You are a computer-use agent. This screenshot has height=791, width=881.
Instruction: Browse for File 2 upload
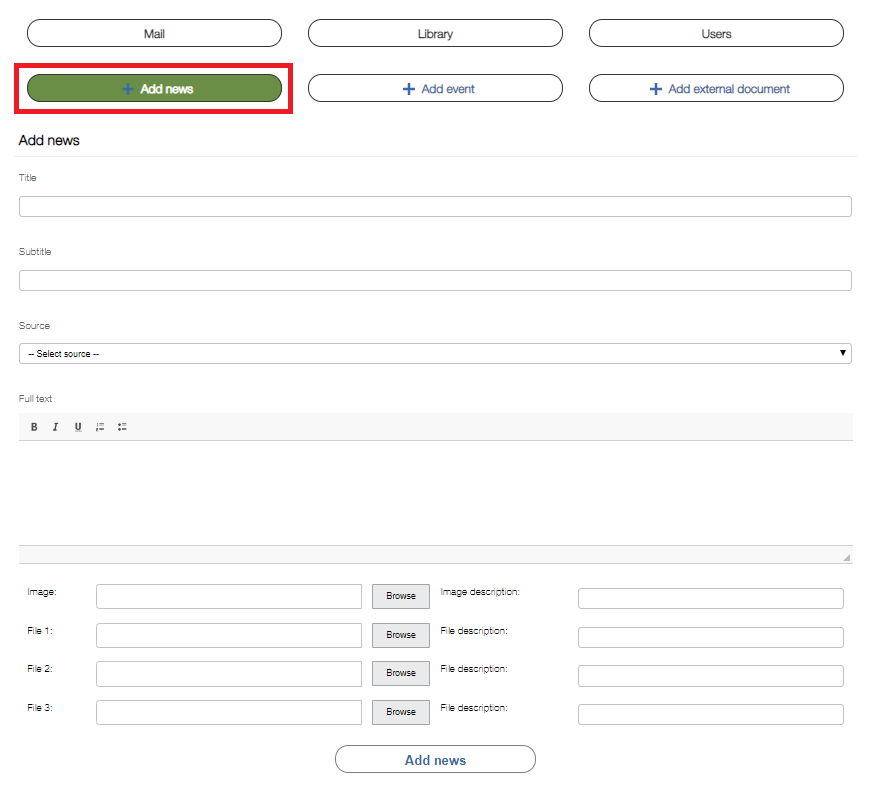pyautogui.click(x=401, y=673)
